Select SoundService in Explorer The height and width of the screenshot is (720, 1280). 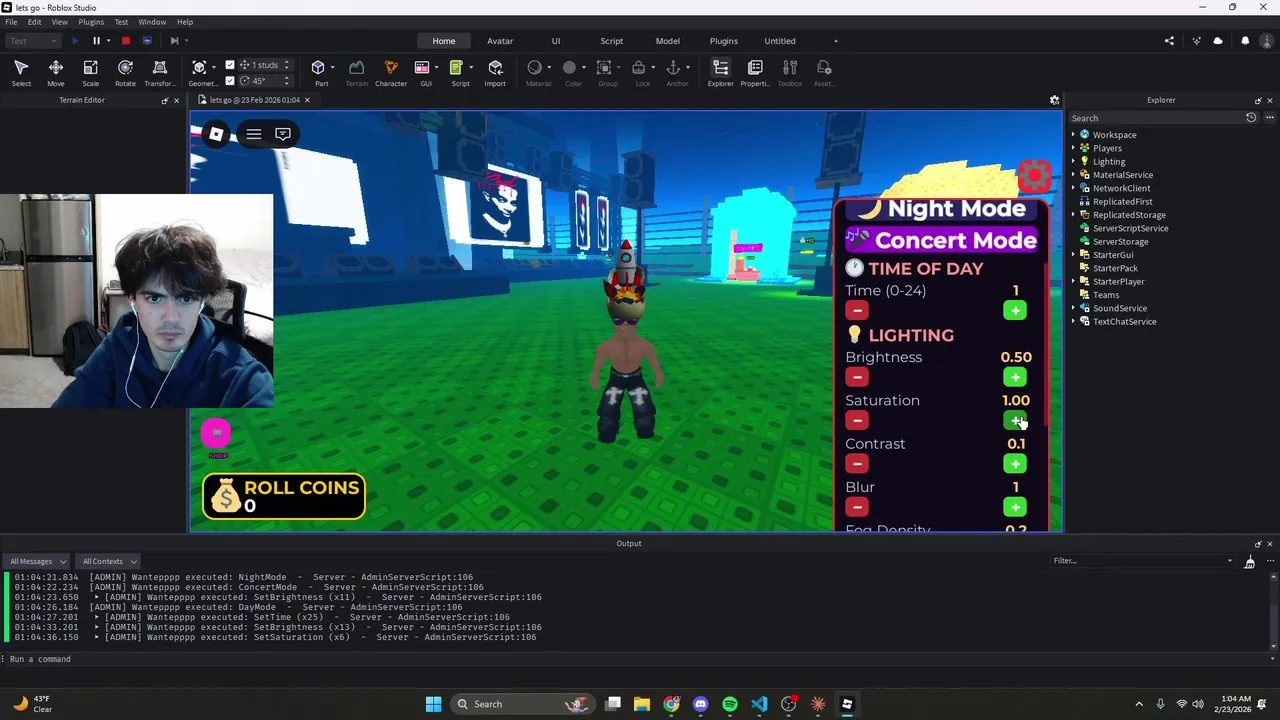pyautogui.click(x=1119, y=308)
